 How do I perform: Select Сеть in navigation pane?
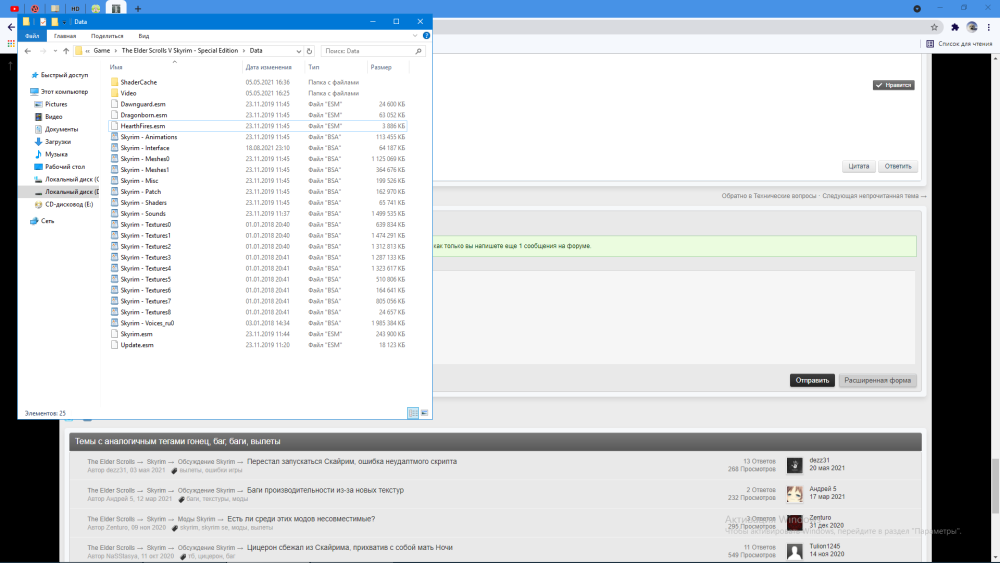[x=42, y=221]
